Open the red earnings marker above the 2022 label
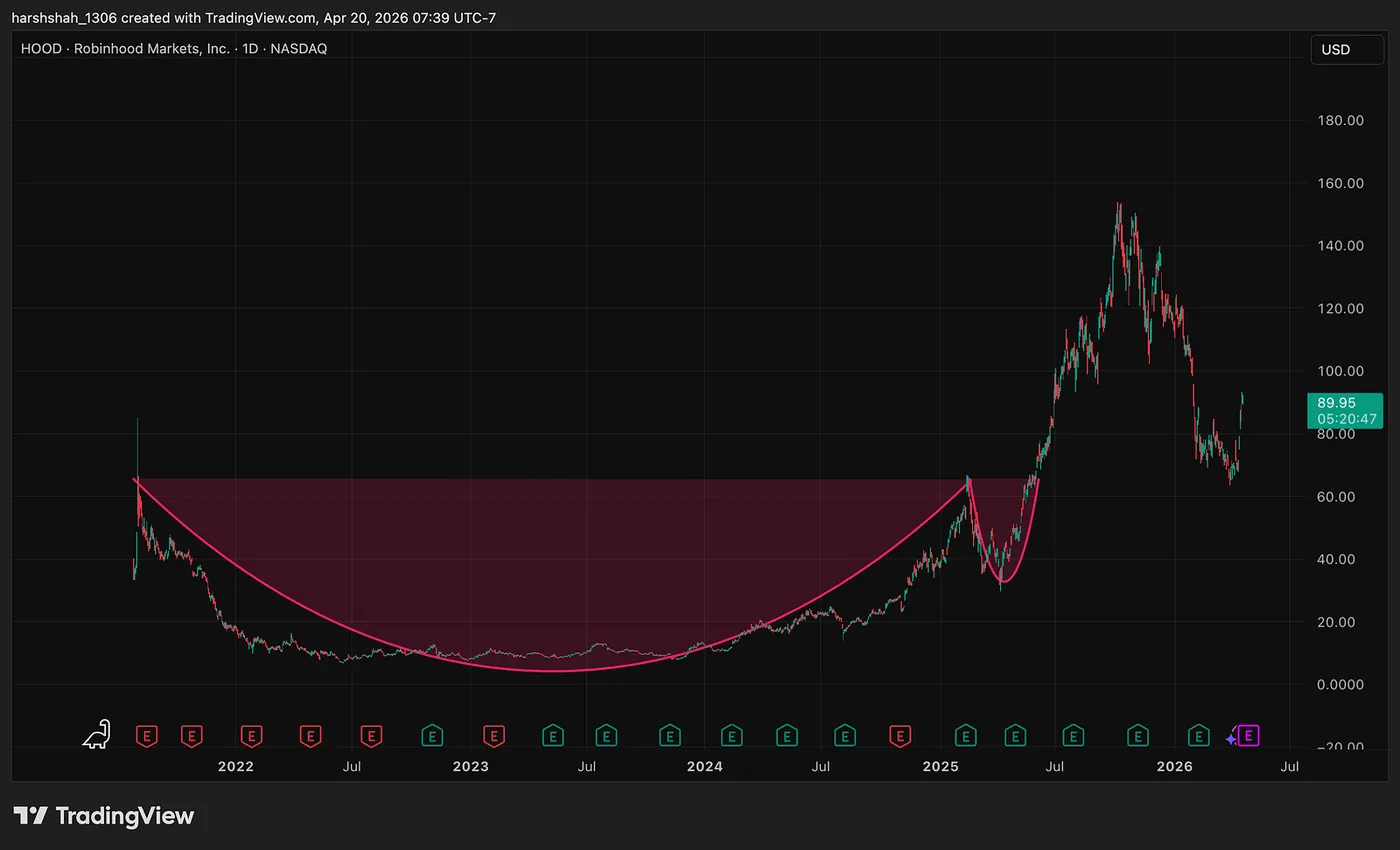This screenshot has height=850, width=1400. tap(252, 737)
